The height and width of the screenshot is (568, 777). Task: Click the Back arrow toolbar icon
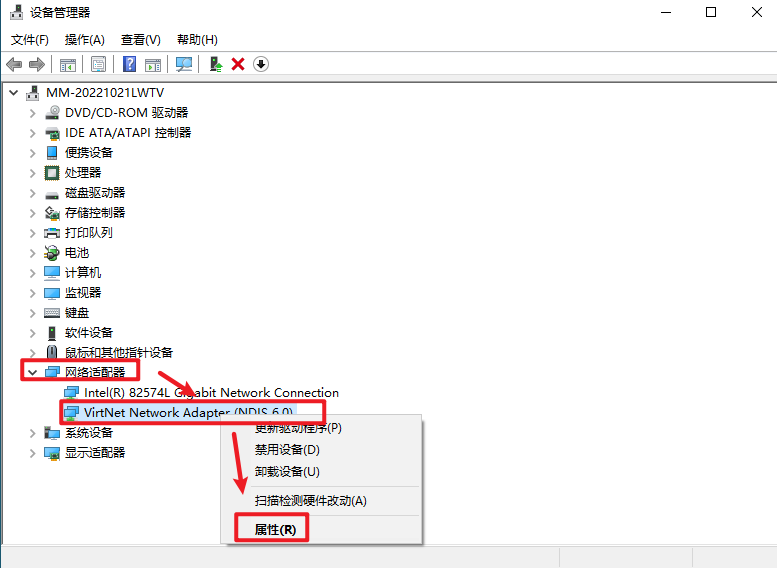pyautogui.click(x=14, y=64)
